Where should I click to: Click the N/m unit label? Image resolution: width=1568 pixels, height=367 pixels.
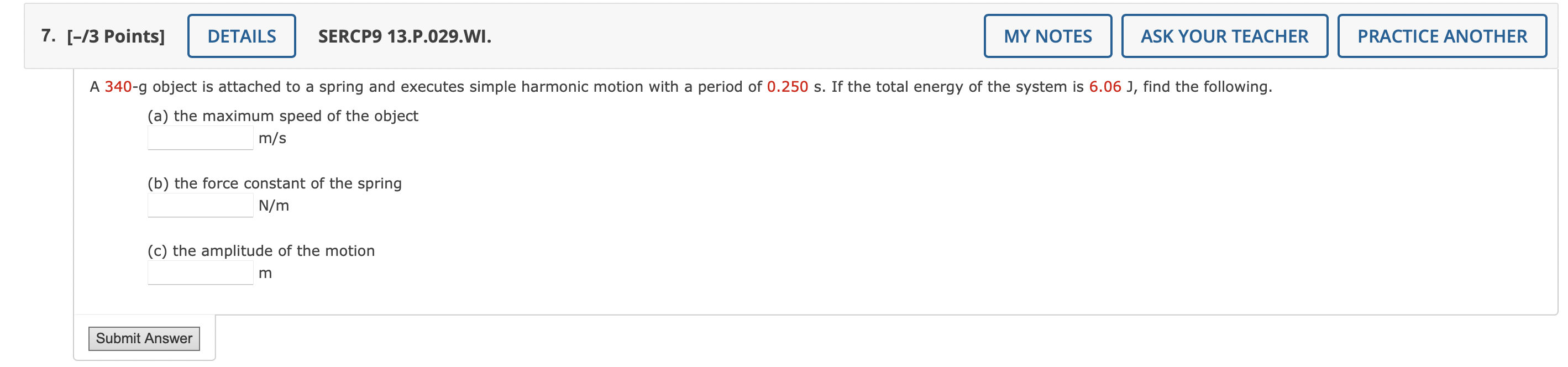coord(275,206)
